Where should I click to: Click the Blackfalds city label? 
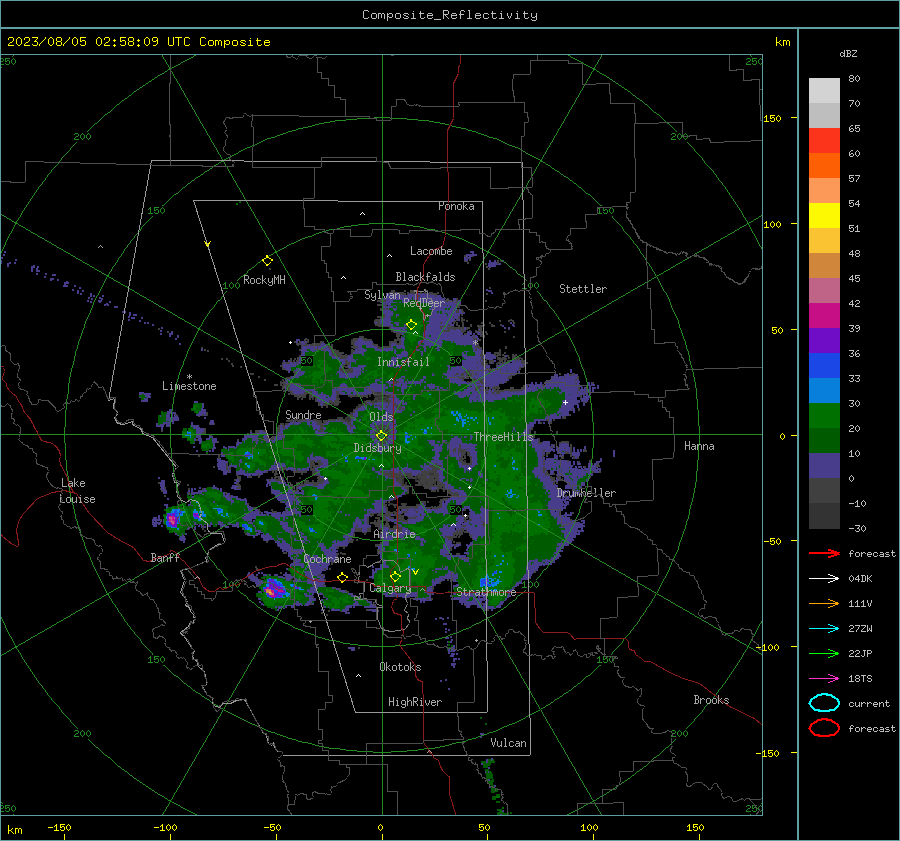[425, 277]
